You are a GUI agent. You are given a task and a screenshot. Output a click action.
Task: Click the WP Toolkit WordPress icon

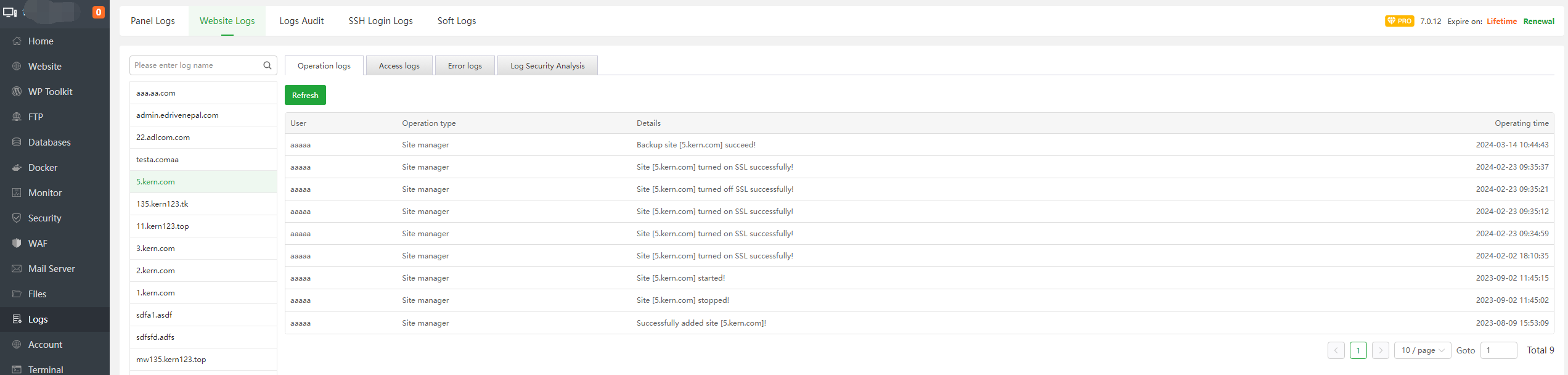[17, 92]
